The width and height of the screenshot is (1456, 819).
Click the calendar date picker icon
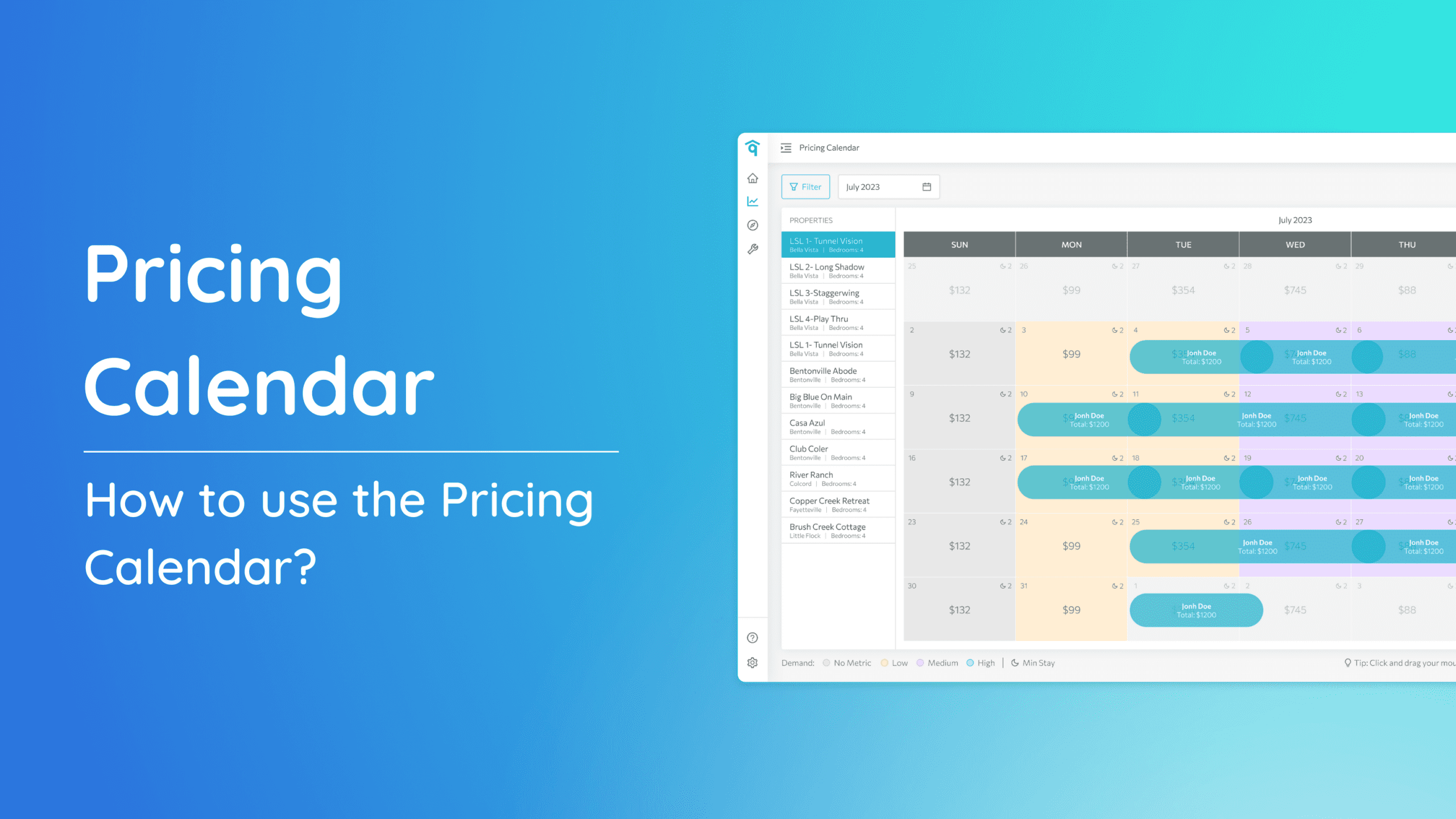click(927, 187)
